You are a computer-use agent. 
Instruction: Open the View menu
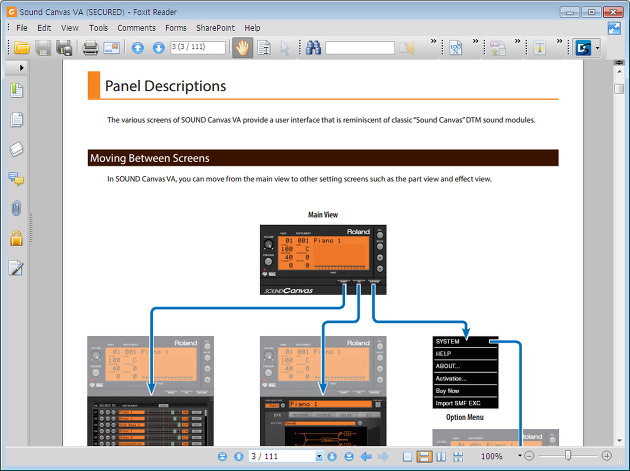pyautogui.click(x=70, y=28)
